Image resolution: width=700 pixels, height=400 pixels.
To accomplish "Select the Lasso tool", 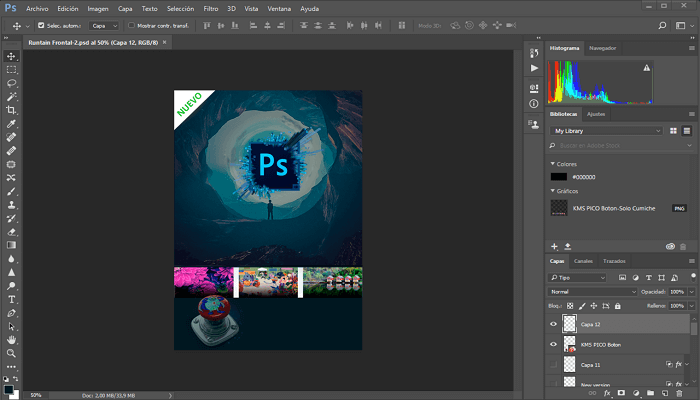I will tap(12, 83).
